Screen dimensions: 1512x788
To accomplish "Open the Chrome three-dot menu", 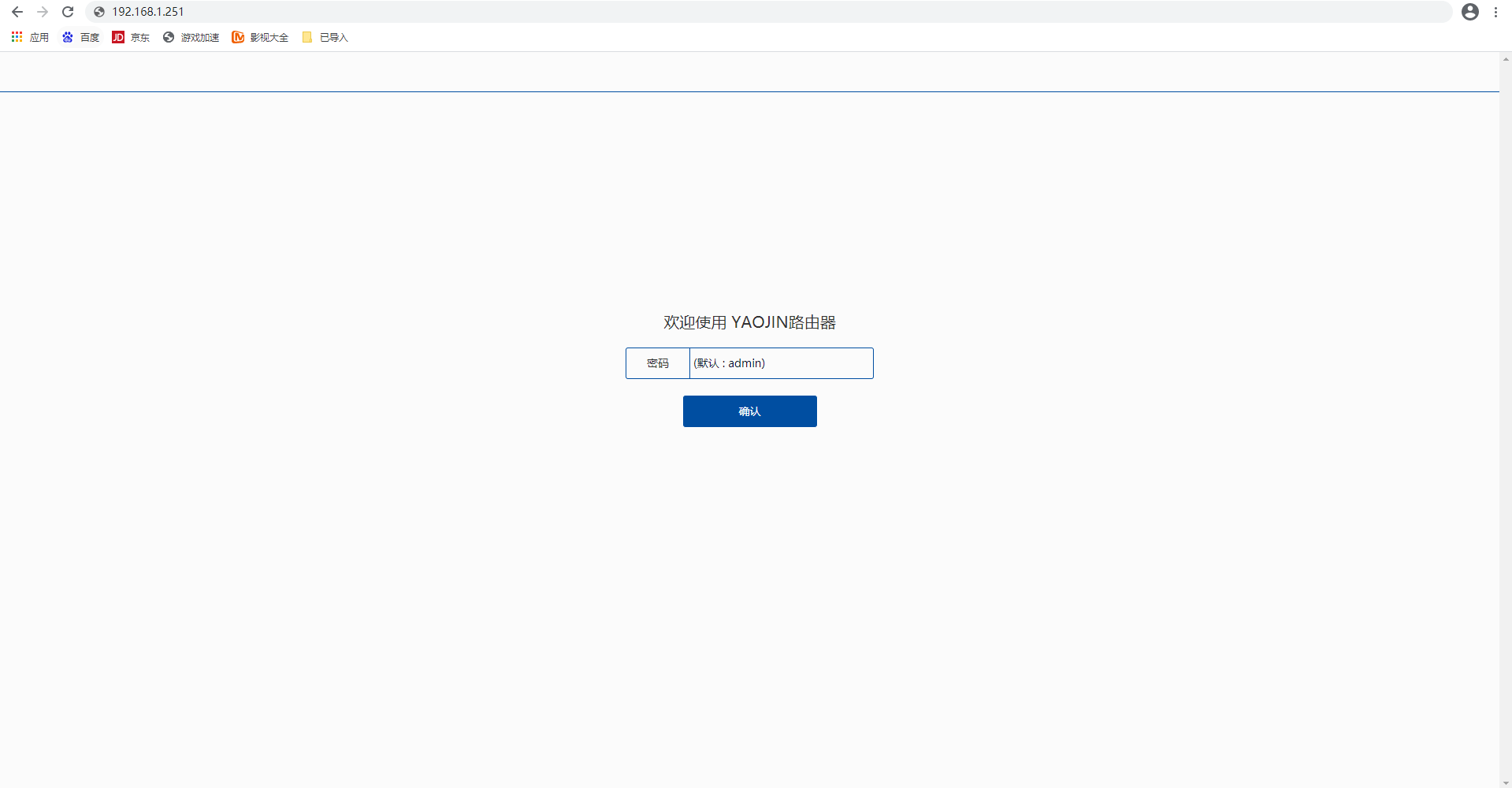I will coord(1495,12).
